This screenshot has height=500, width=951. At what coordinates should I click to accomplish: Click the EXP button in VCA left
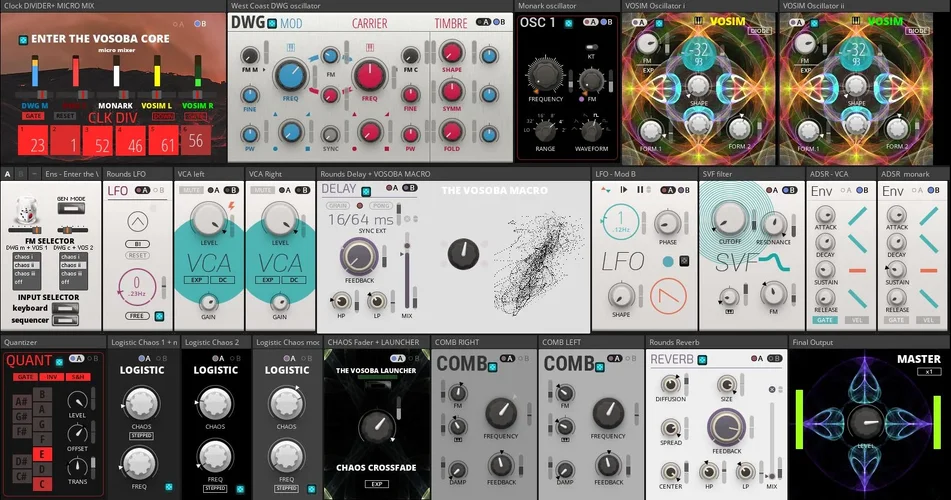[x=197, y=280]
